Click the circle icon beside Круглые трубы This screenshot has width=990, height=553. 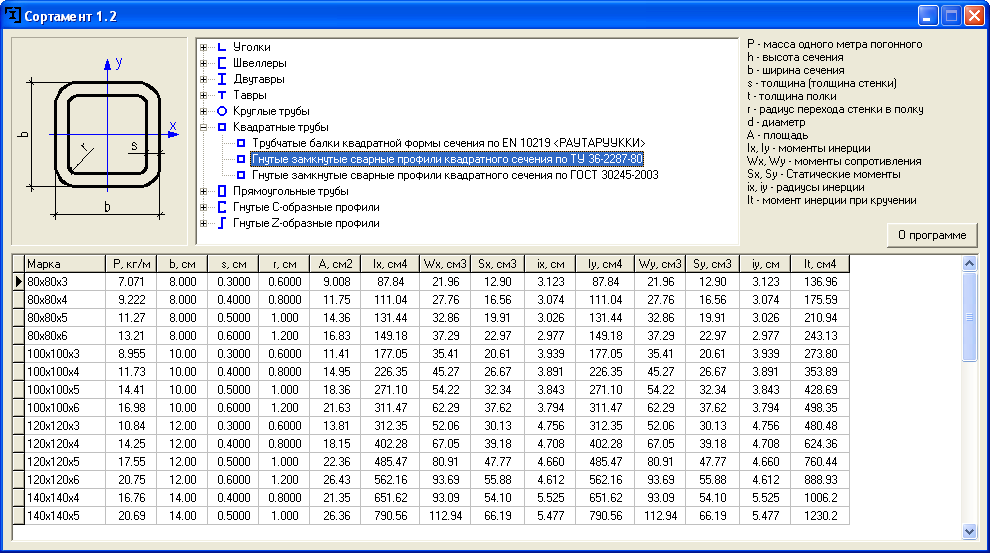222,111
